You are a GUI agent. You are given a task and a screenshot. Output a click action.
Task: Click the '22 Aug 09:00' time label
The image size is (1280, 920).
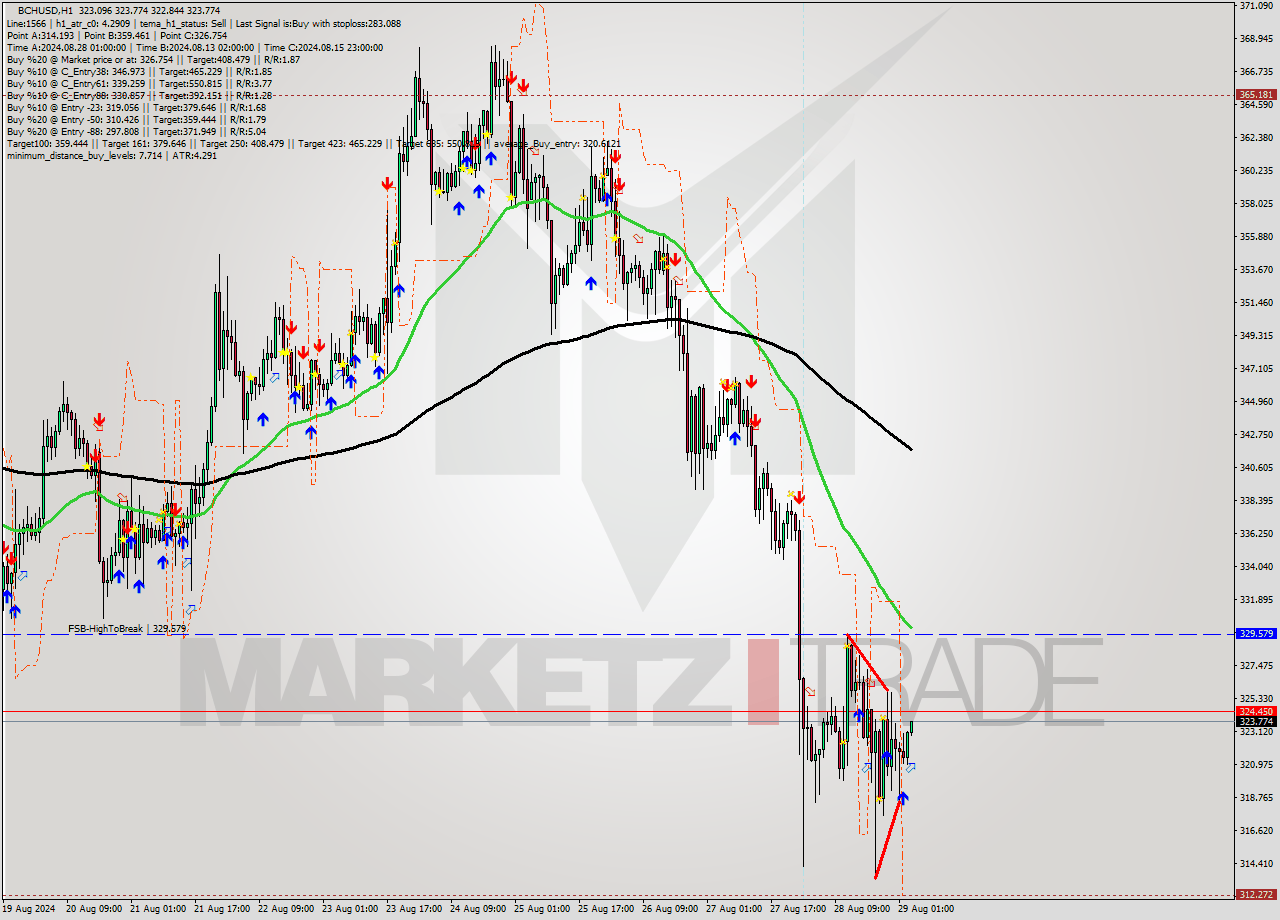click(x=285, y=909)
